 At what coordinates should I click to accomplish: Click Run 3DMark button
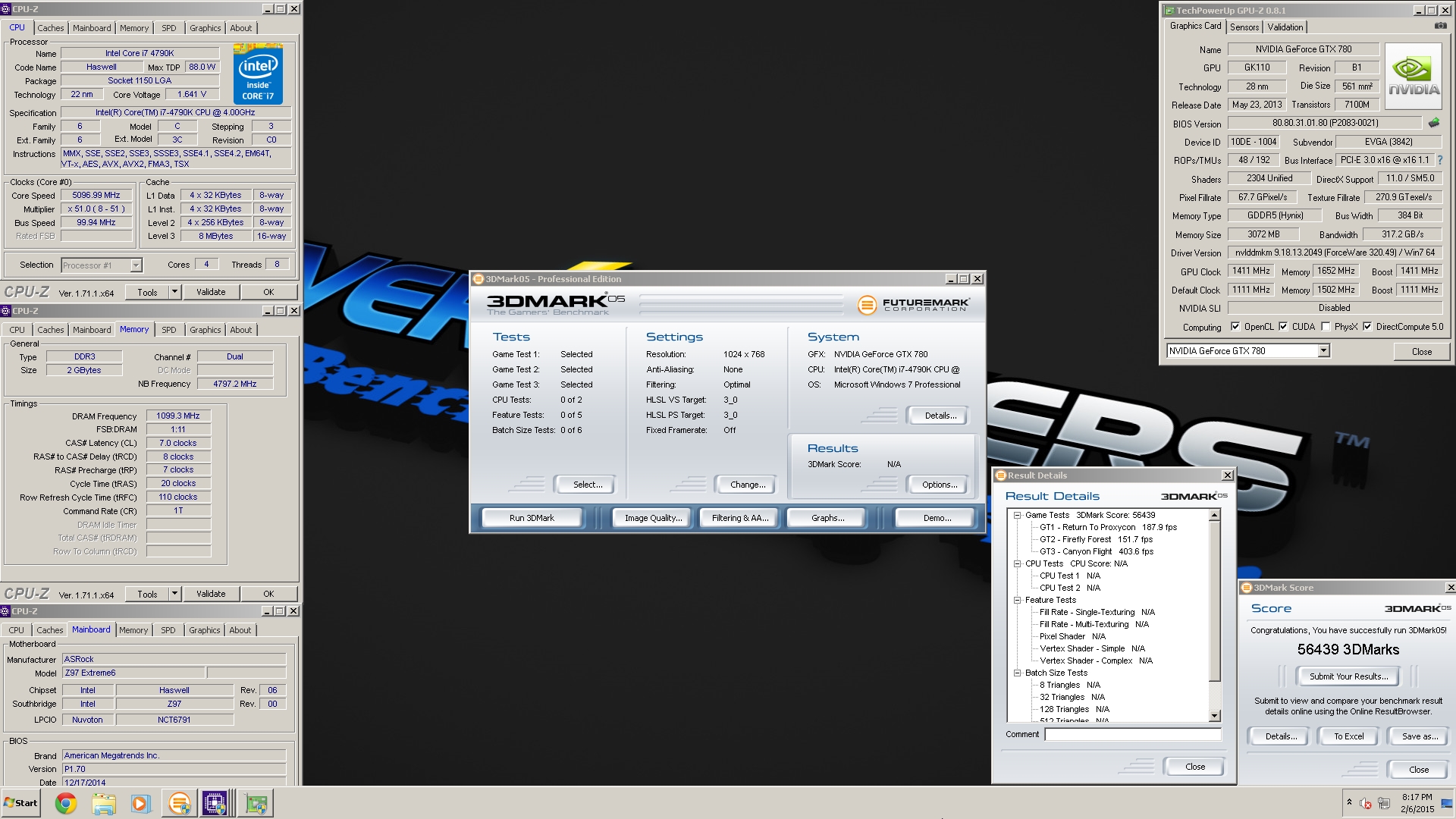tap(532, 518)
